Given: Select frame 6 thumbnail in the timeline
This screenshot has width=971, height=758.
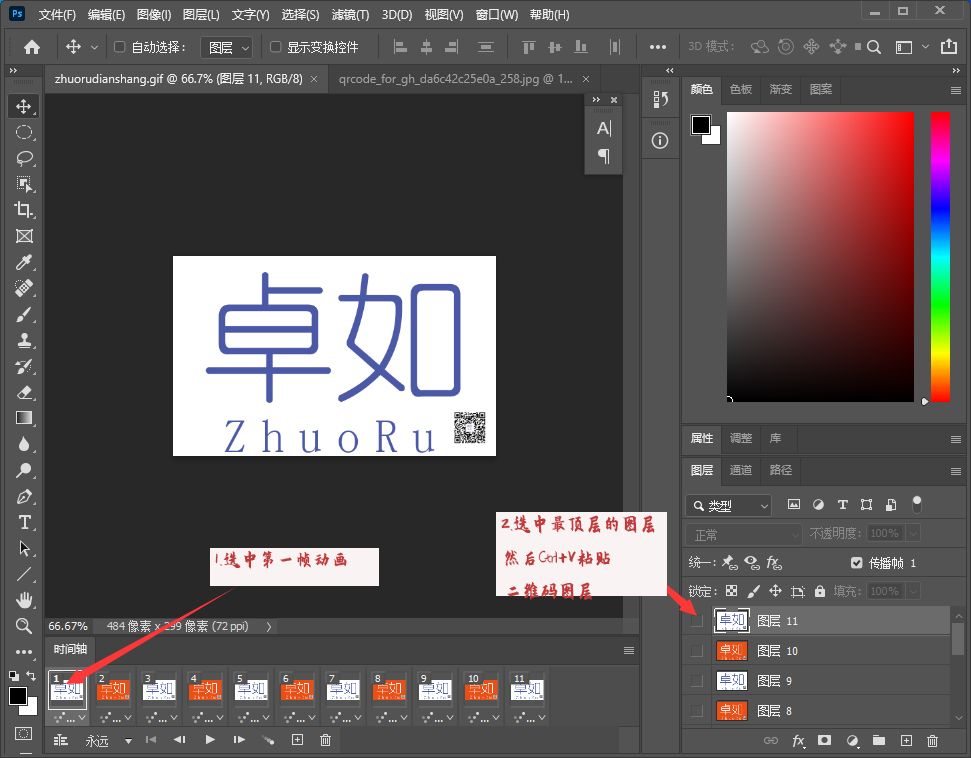Looking at the screenshot, I should tap(297, 689).
